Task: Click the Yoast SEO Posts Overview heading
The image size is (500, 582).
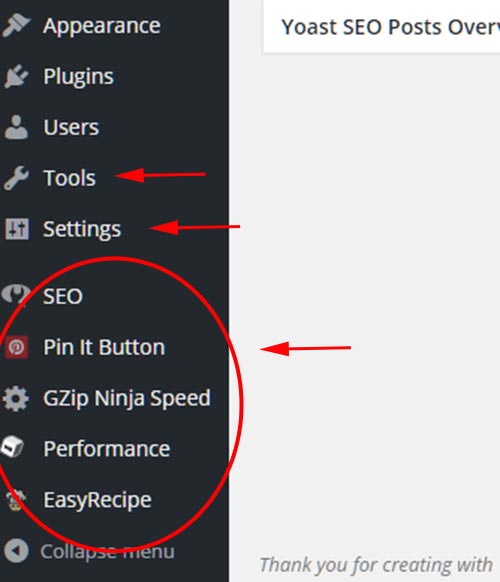Action: coord(390,27)
